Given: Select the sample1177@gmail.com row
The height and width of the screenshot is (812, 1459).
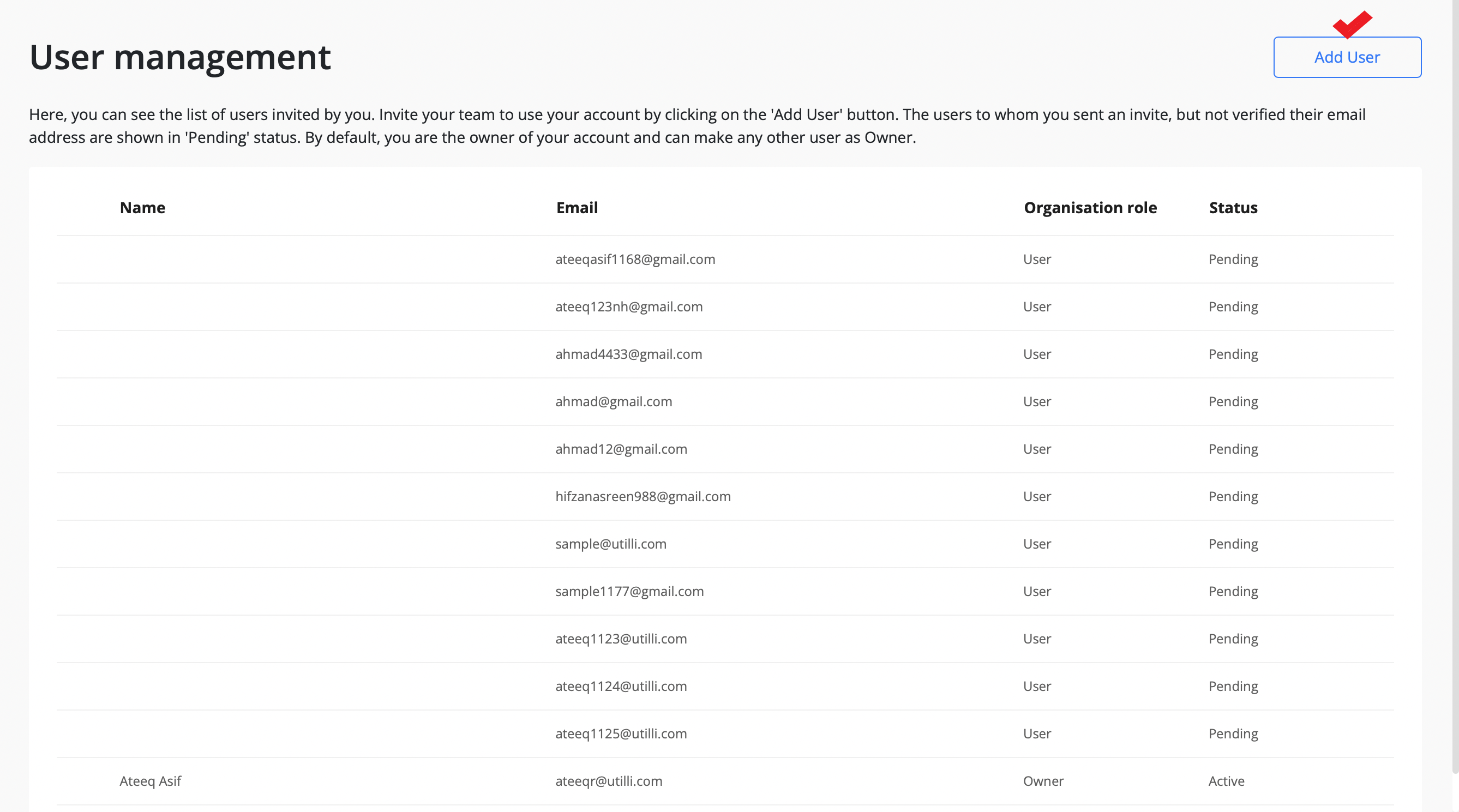Looking at the screenshot, I should pyautogui.click(x=725, y=592).
